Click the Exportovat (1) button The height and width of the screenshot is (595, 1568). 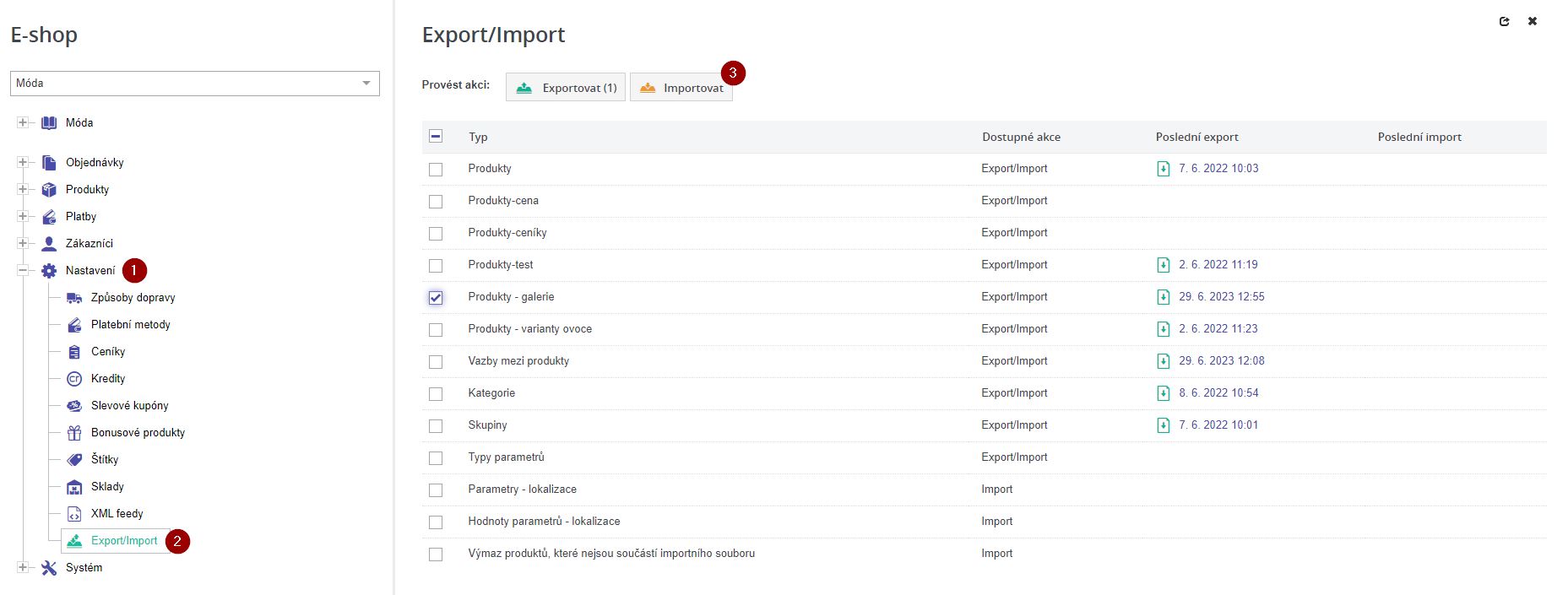pyautogui.click(x=566, y=87)
